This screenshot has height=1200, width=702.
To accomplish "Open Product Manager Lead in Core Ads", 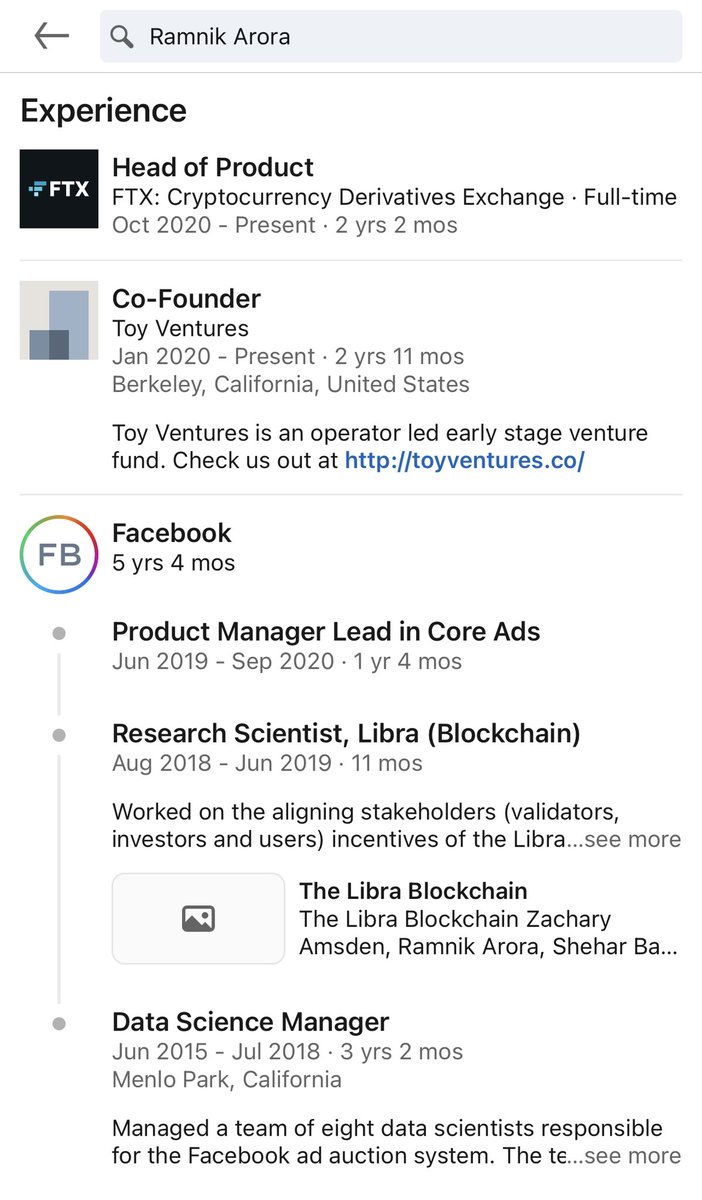I will coord(326,632).
